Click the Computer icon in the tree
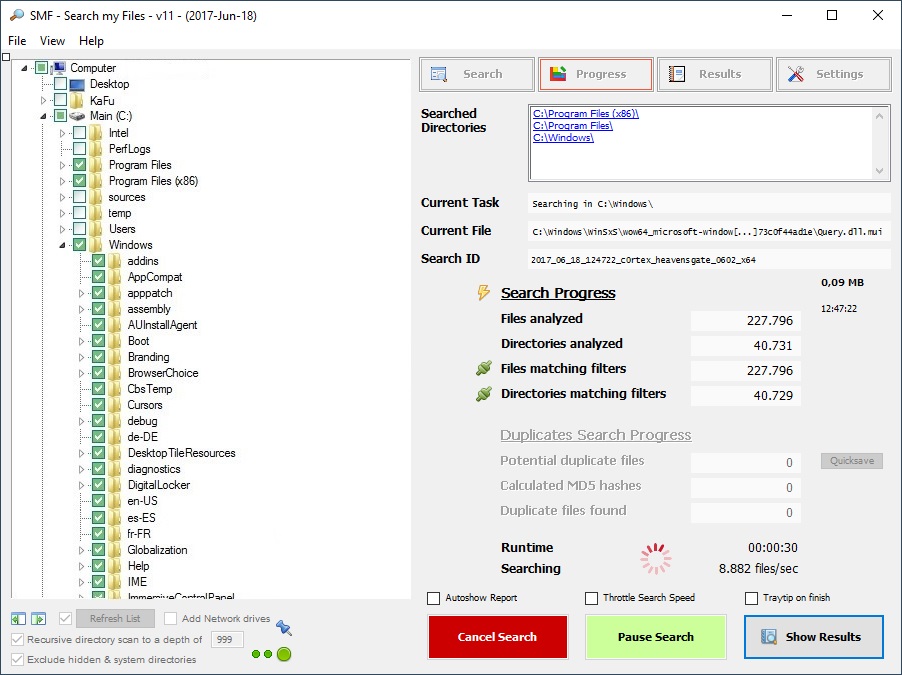The width and height of the screenshot is (902, 675). pos(59,68)
